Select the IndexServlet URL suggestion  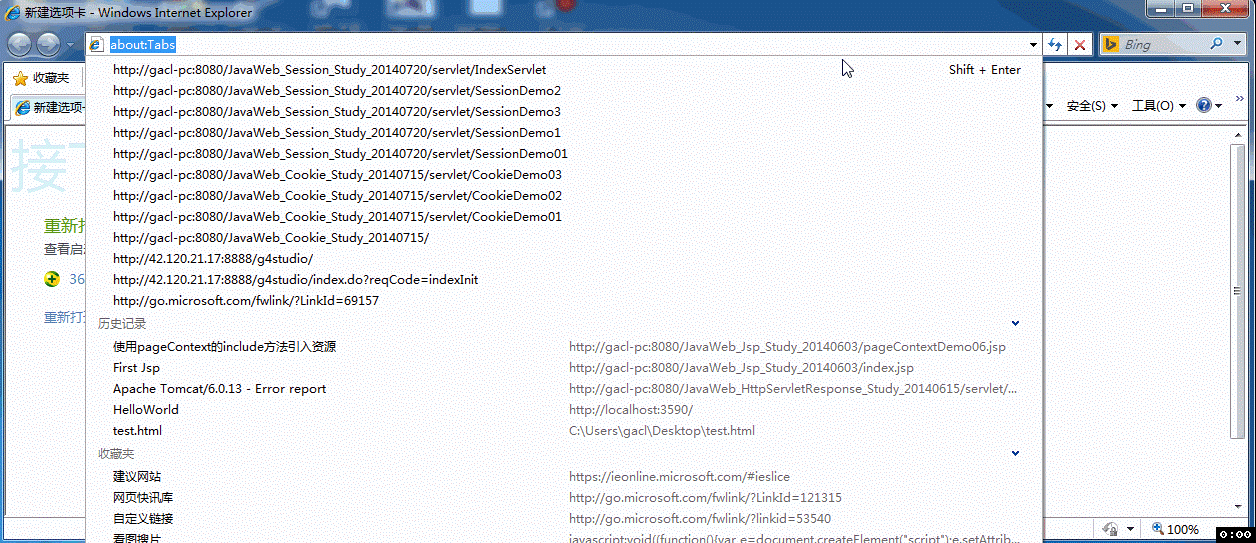(x=564, y=70)
